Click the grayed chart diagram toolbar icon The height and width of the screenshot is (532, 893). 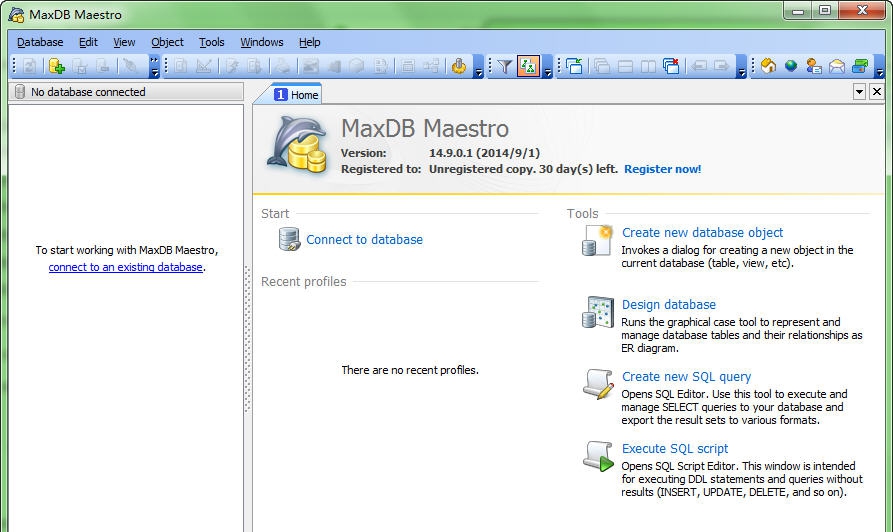(x=203, y=67)
